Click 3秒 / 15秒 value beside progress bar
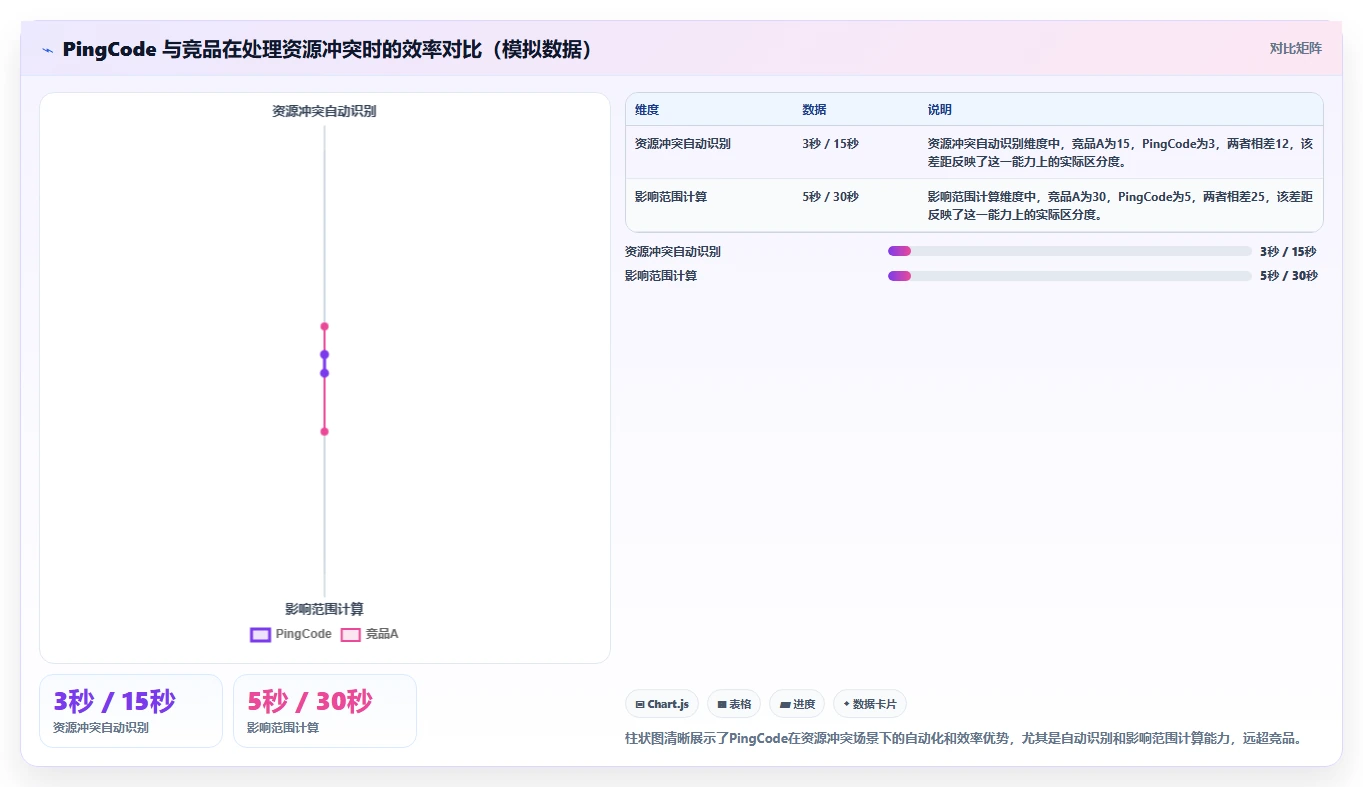Image resolution: width=1363 pixels, height=787 pixels. [1288, 252]
